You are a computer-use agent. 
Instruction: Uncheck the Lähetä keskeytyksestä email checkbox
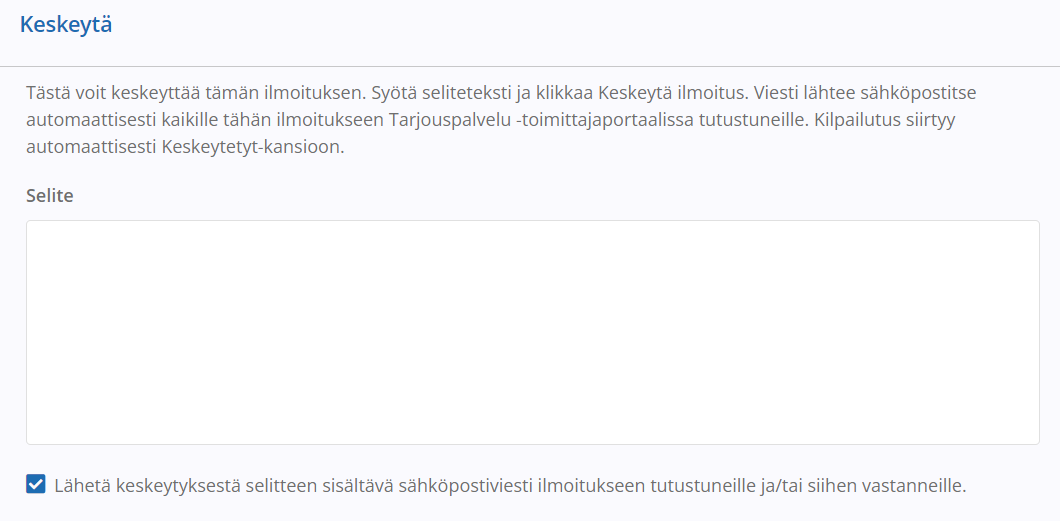(x=36, y=485)
